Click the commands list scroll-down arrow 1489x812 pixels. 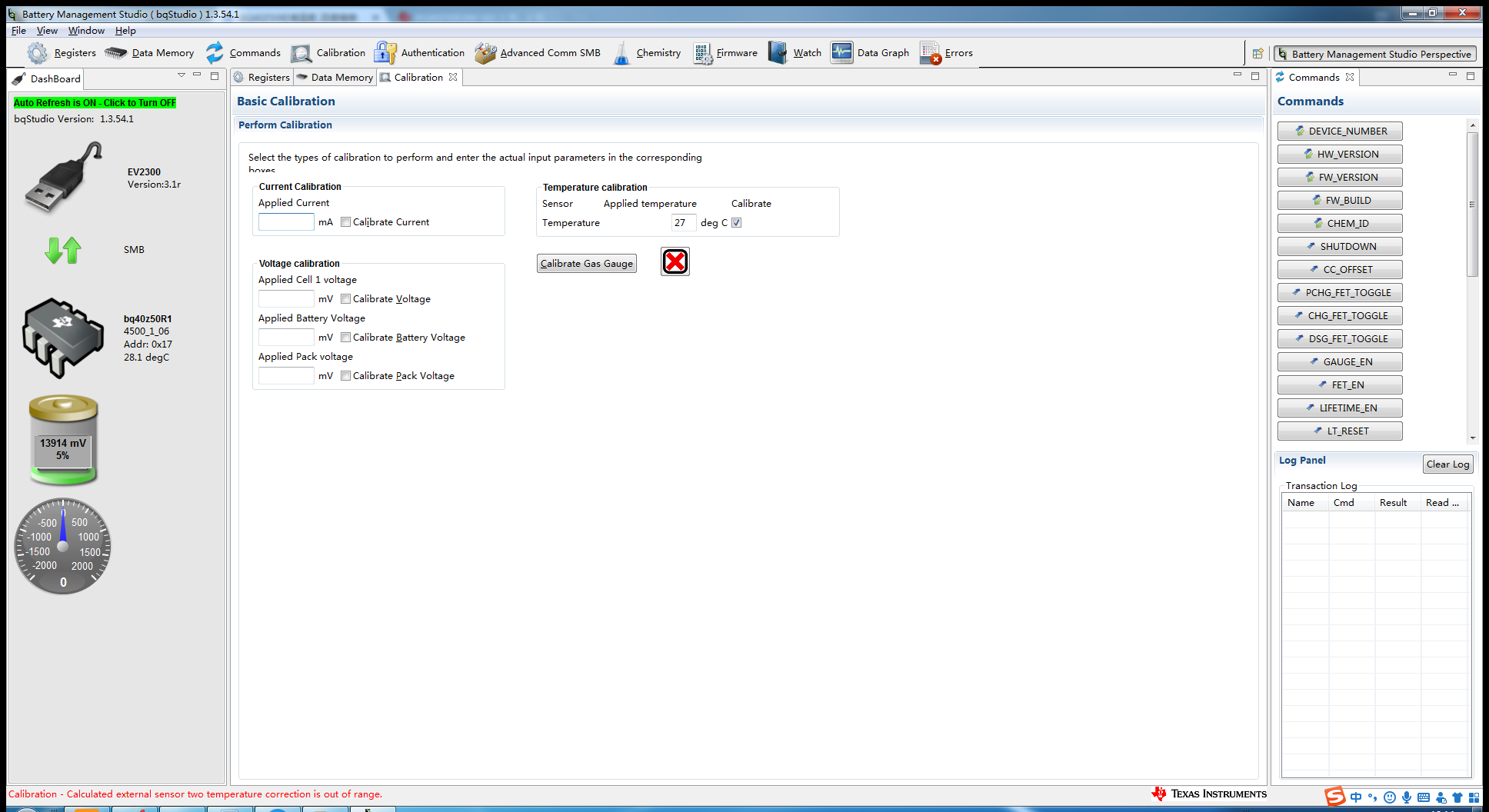click(x=1472, y=438)
